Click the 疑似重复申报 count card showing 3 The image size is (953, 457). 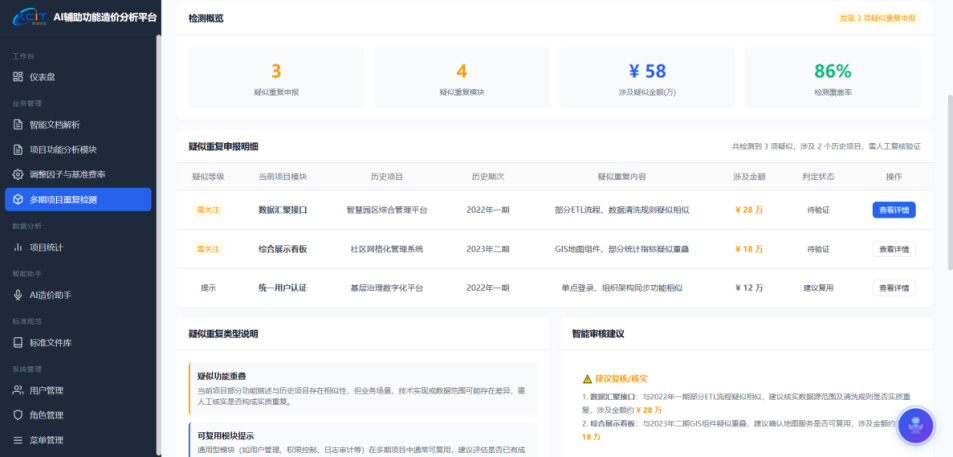[x=277, y=78]
